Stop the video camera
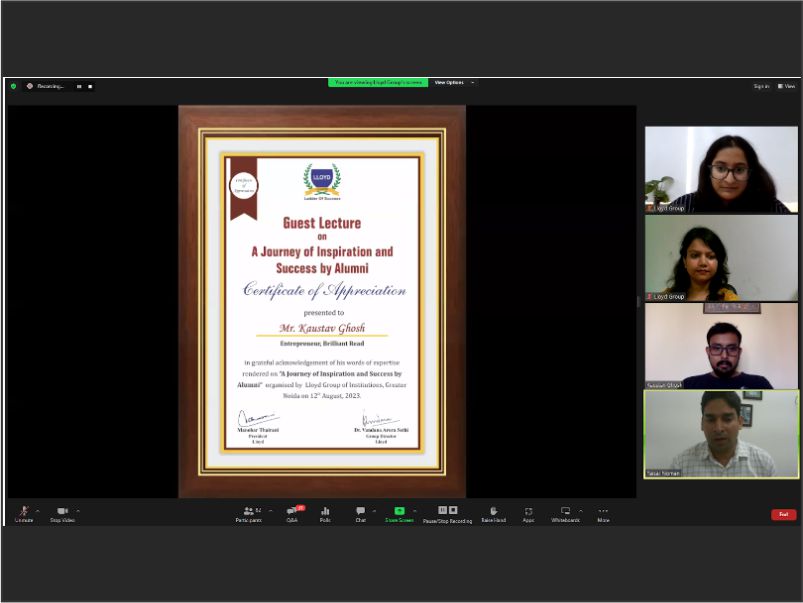The width and height of the screenshot is (803, 603). [x=62, y=514]
